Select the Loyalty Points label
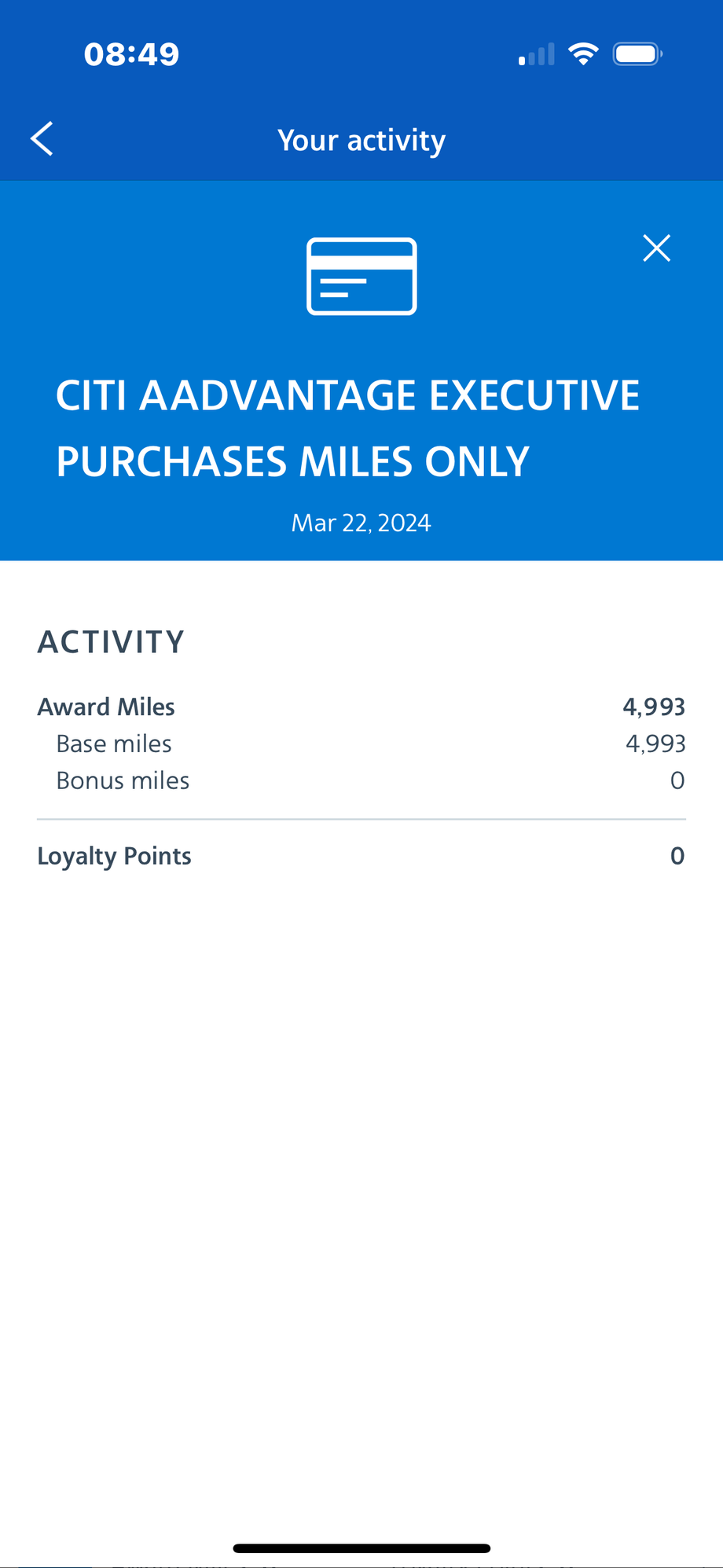723x1568 pixels. pos(114,856)
